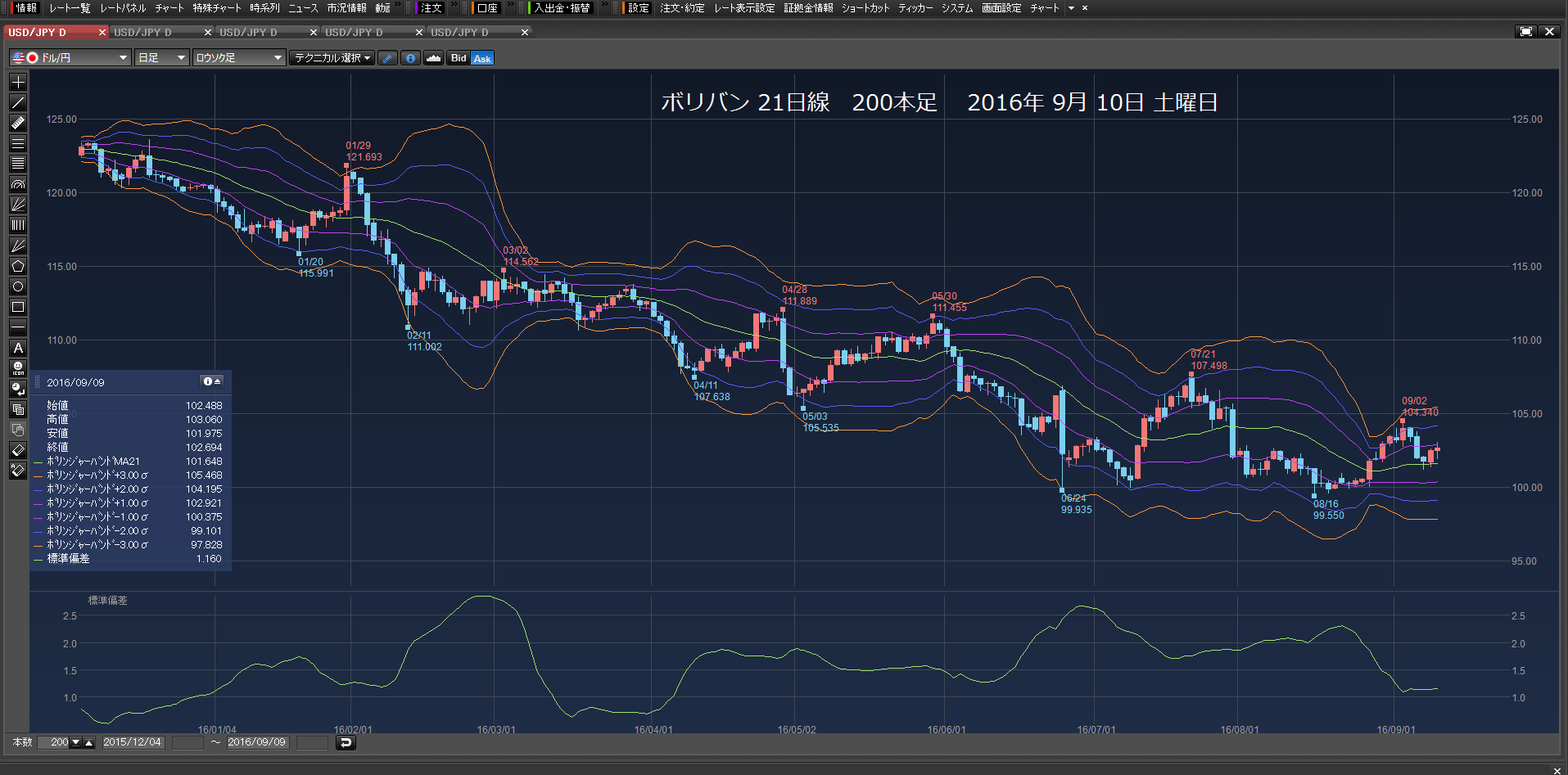Viewport: 1568px width, 775px height.
Task: Expand the overflow chevron after 入出金・振替
Action: [604, 6]
